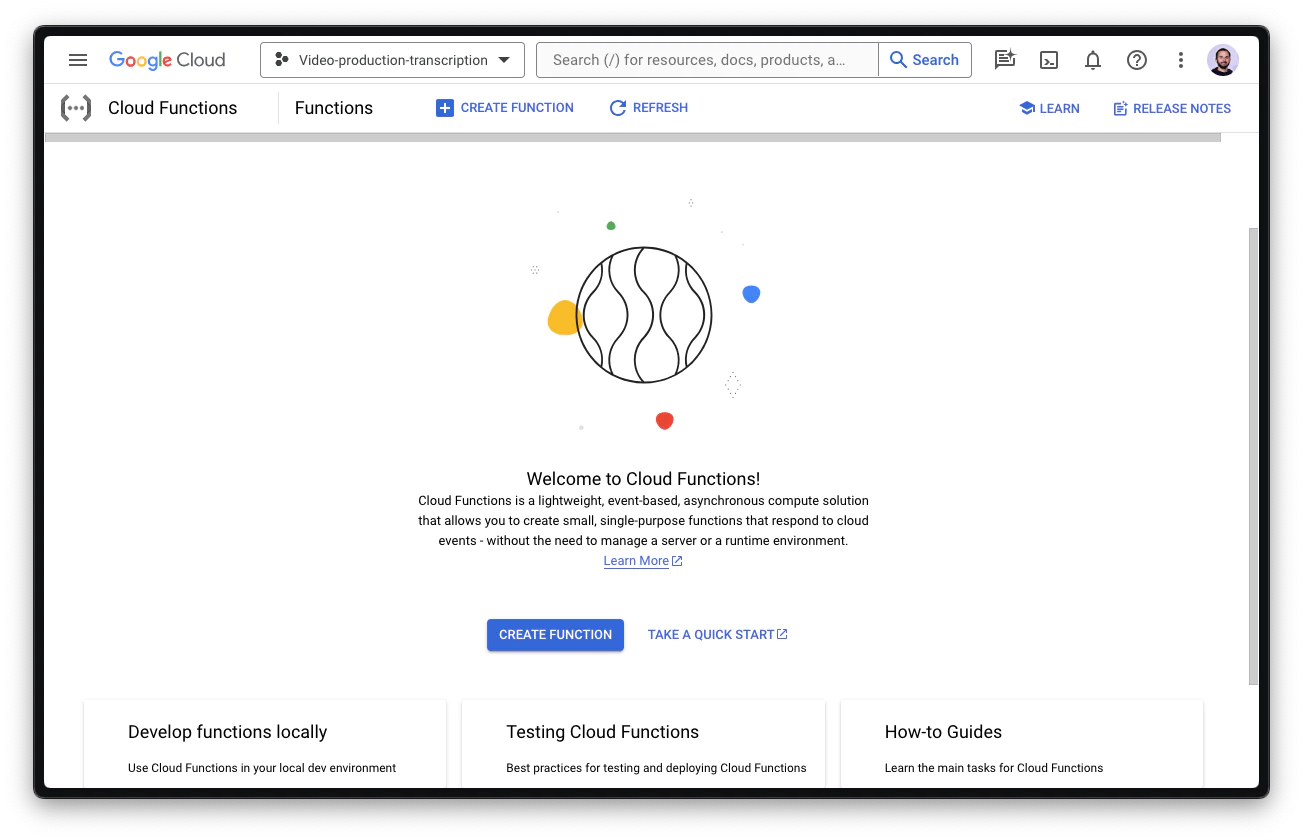Refresh the functions list

(x=649, y=108)
